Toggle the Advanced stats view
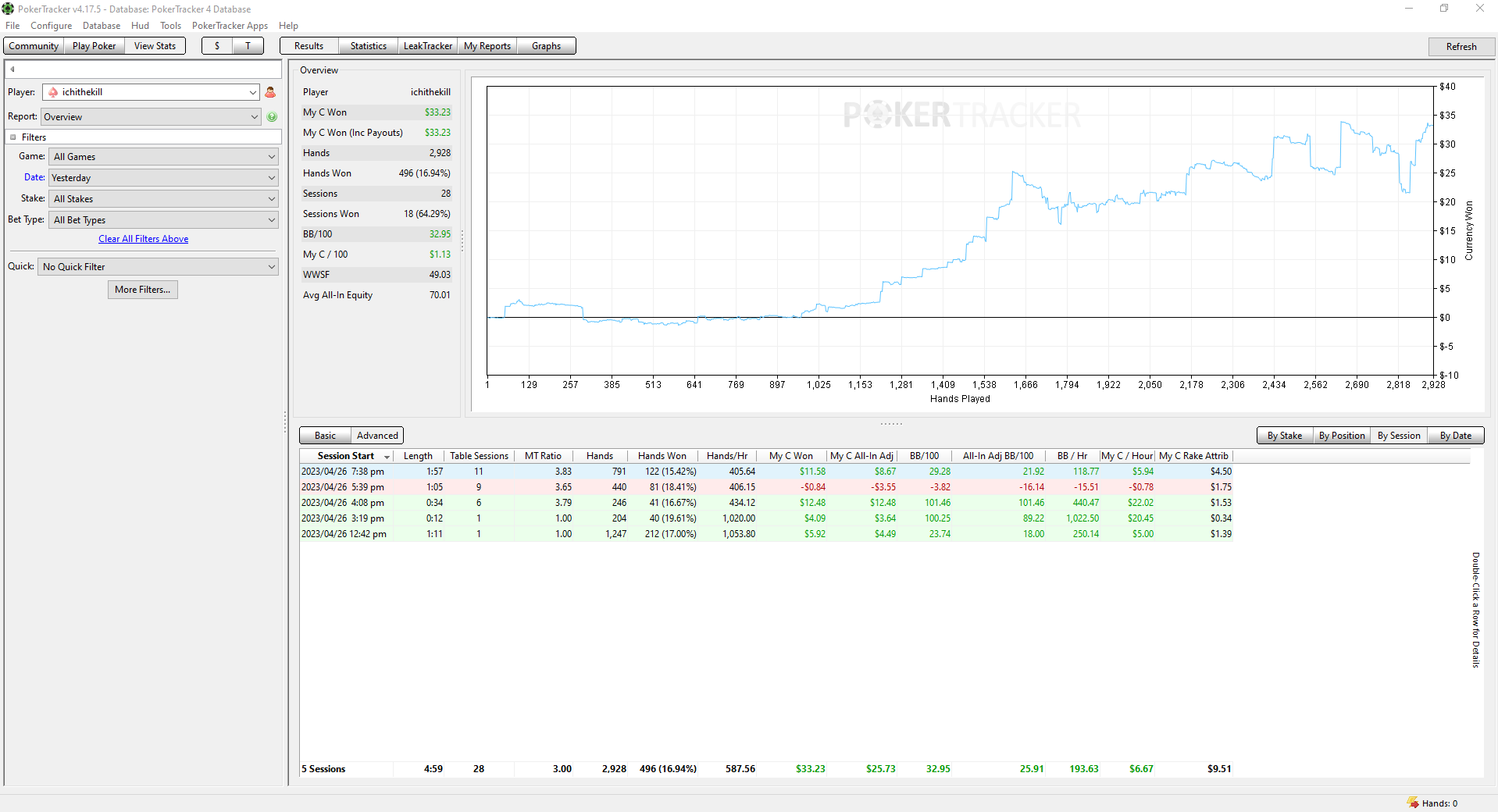 (377, 436)
